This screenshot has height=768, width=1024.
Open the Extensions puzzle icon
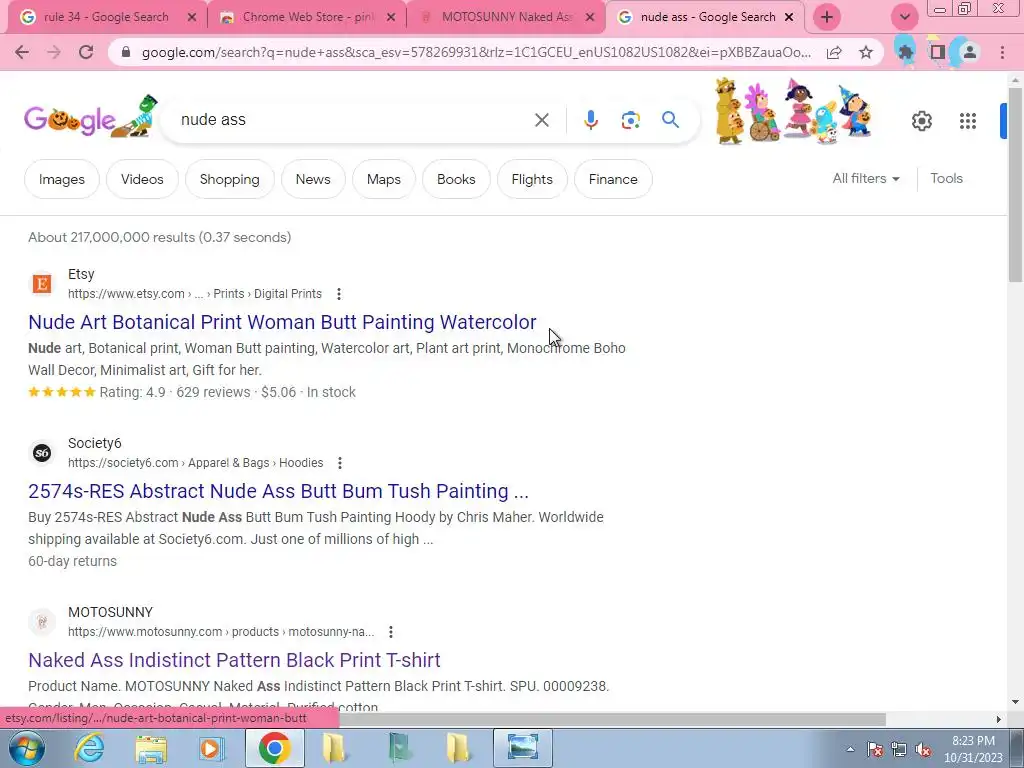point(905,52)
